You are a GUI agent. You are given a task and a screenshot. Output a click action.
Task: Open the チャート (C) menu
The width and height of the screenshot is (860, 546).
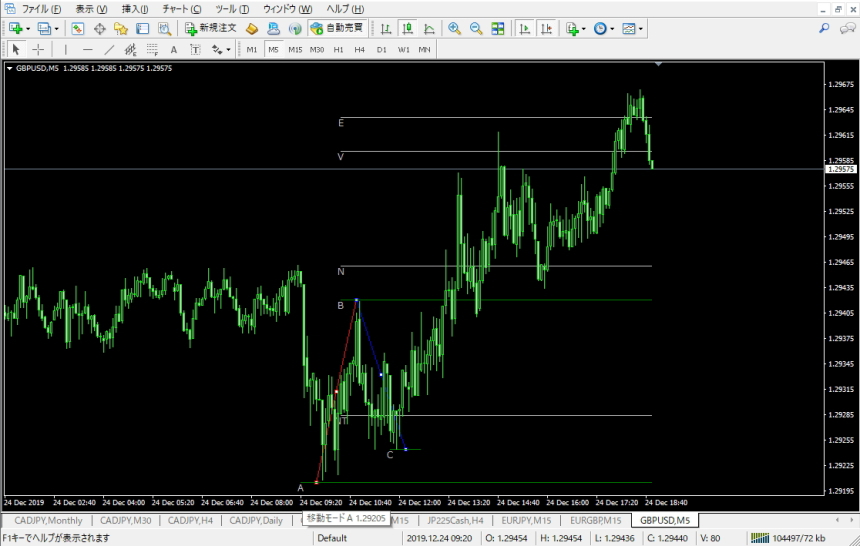(182, 9)
